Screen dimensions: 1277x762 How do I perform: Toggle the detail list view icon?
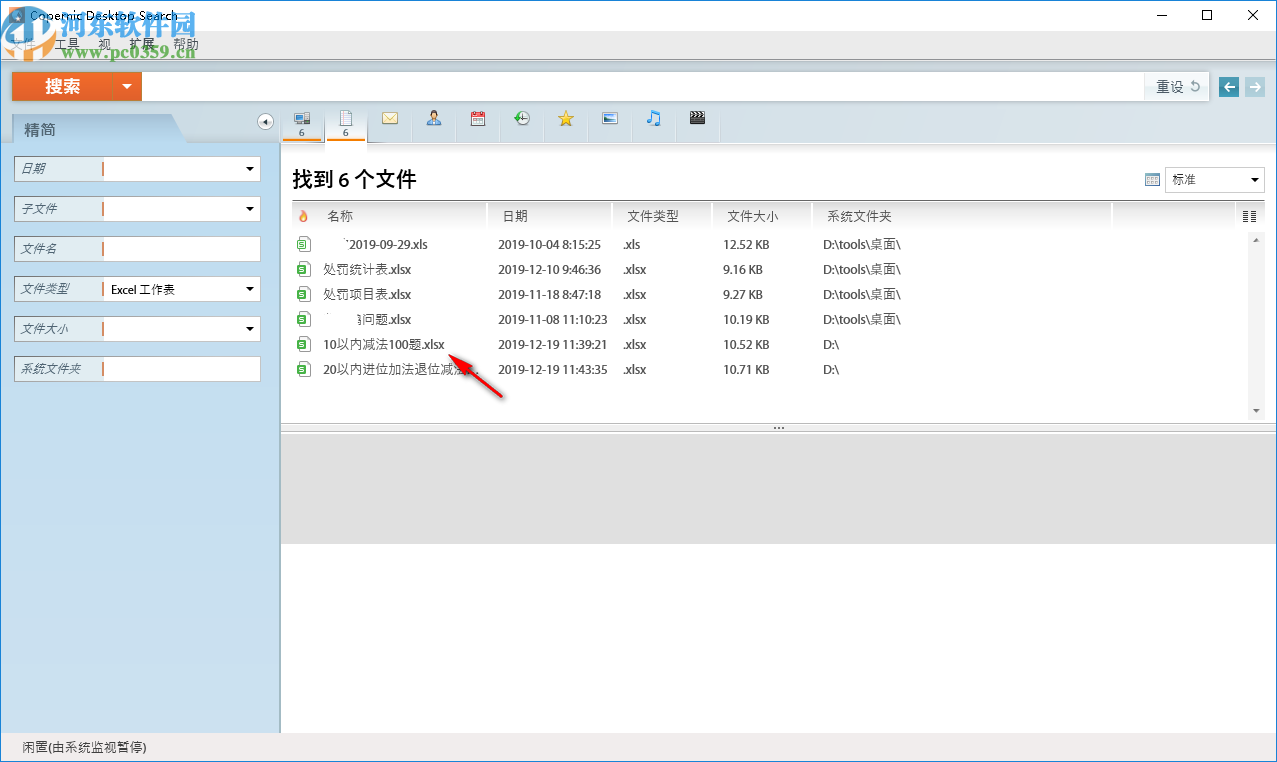[x=1248, y=215]
